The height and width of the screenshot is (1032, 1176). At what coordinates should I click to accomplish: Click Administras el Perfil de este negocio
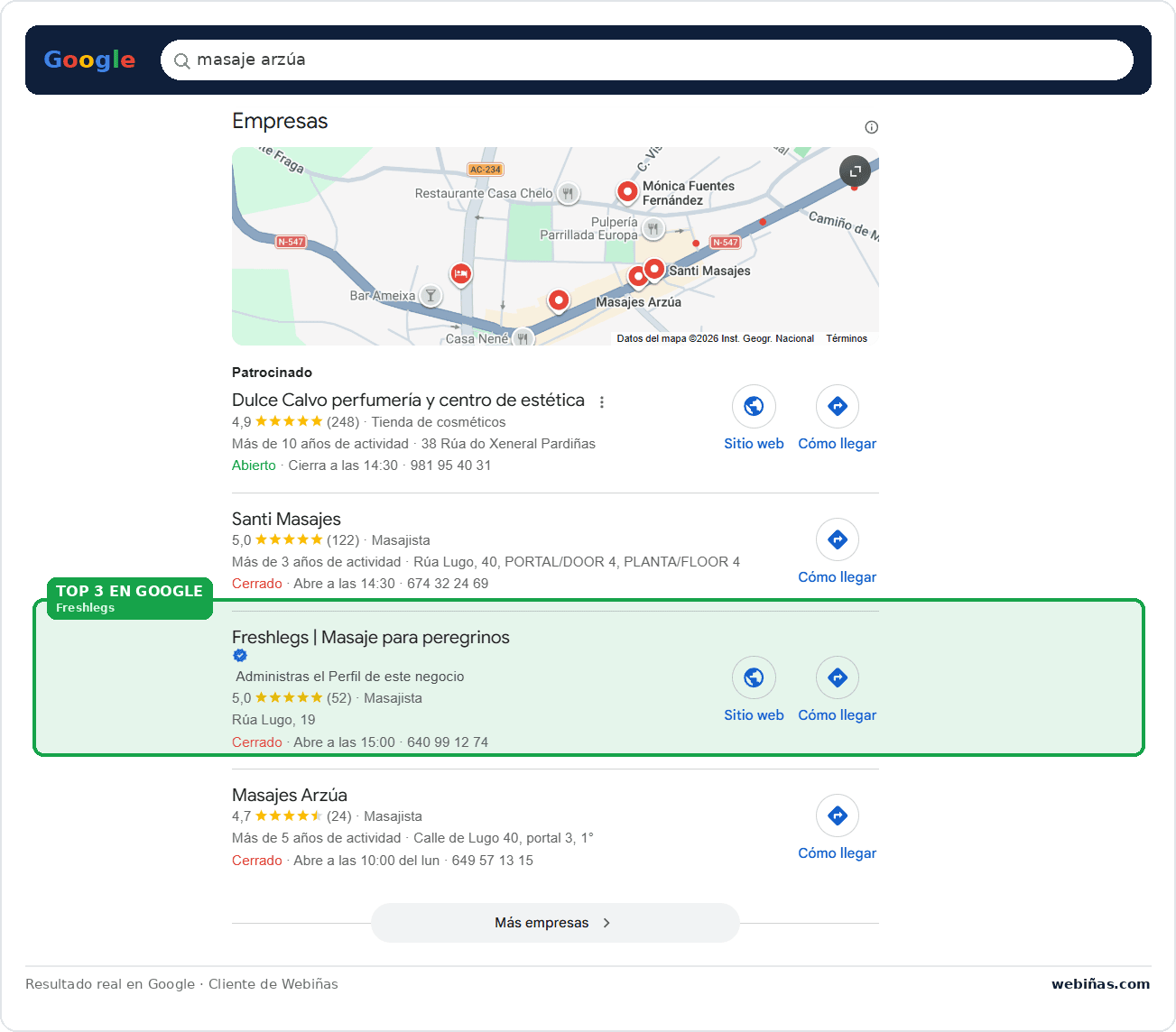(350, 677)
